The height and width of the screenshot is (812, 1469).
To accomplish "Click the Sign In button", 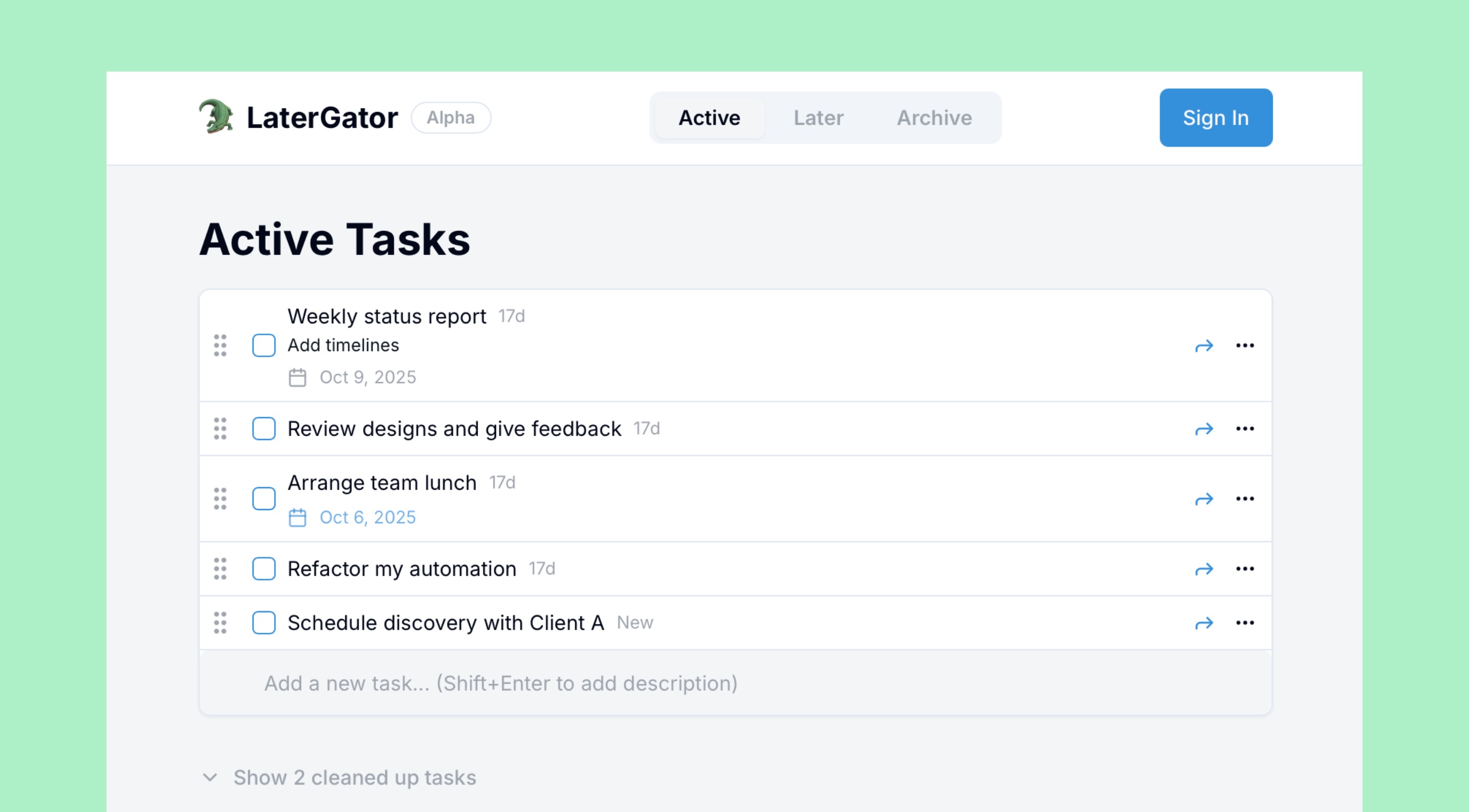I will tap(1216, 117).
